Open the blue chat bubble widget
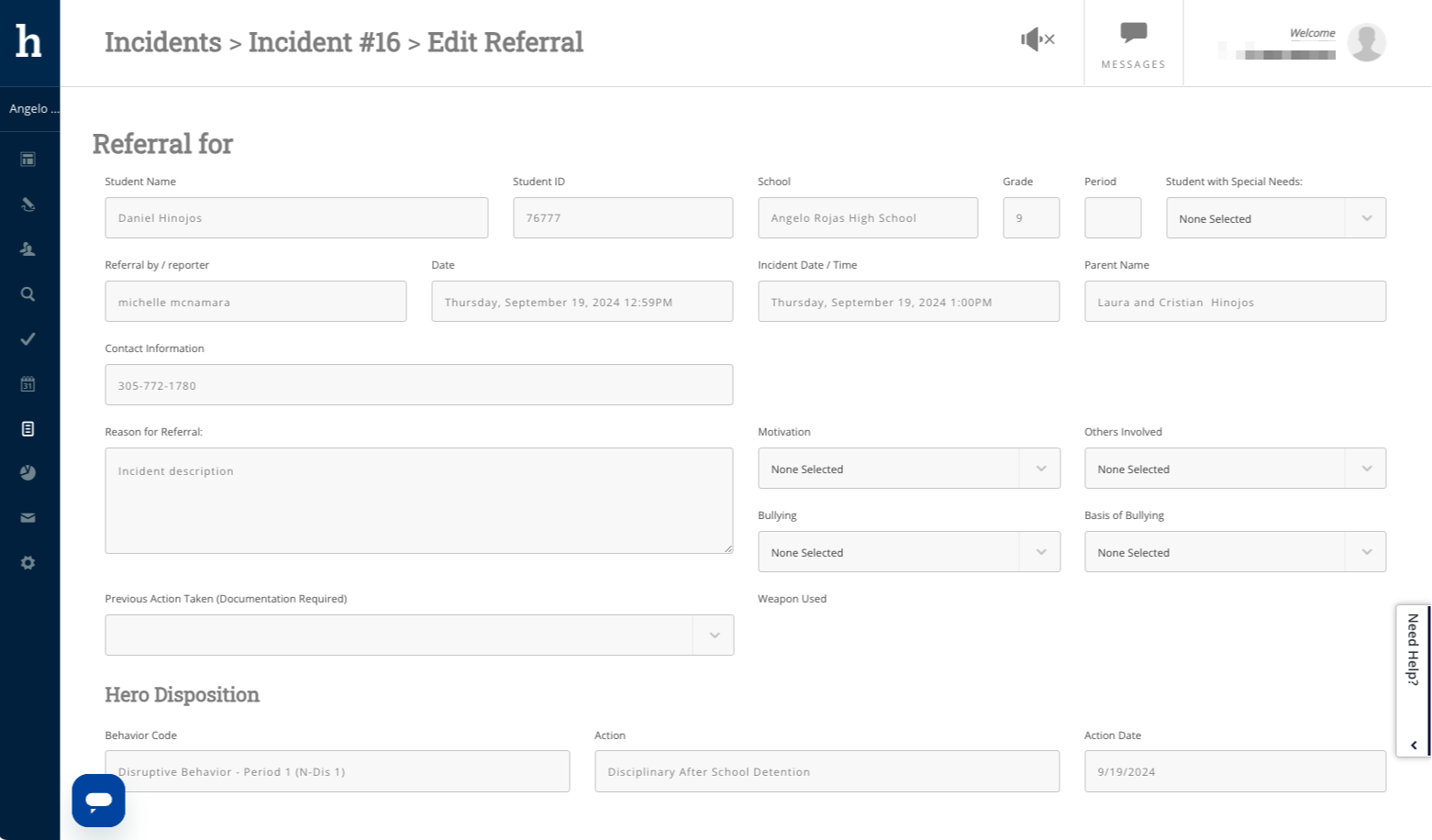Image resolution: width=1432 pixels, height=840 pixels. point(98,801)
